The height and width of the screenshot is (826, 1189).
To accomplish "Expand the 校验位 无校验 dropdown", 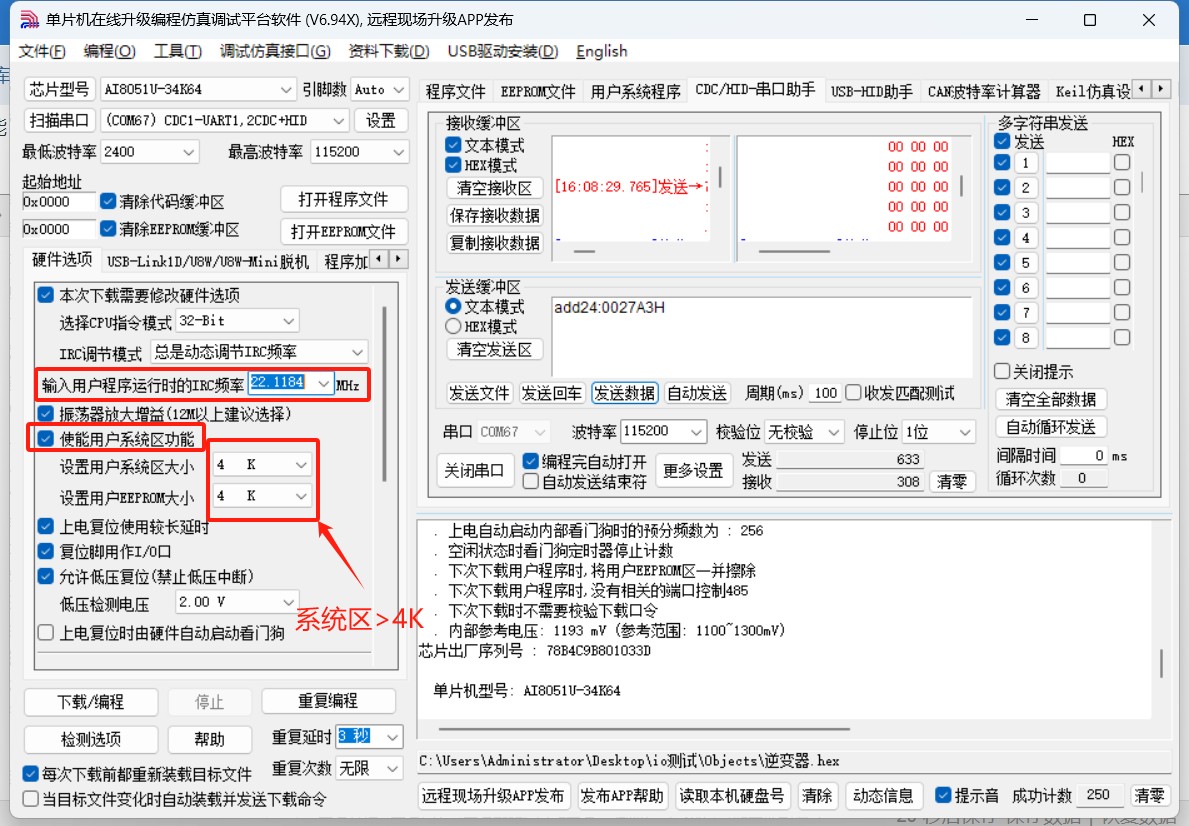I will 833,432.
